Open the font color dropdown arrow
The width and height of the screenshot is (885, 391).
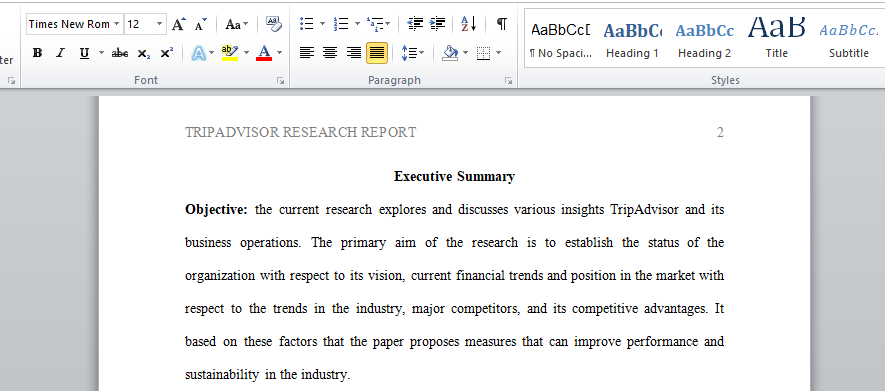tap(279, 53)
